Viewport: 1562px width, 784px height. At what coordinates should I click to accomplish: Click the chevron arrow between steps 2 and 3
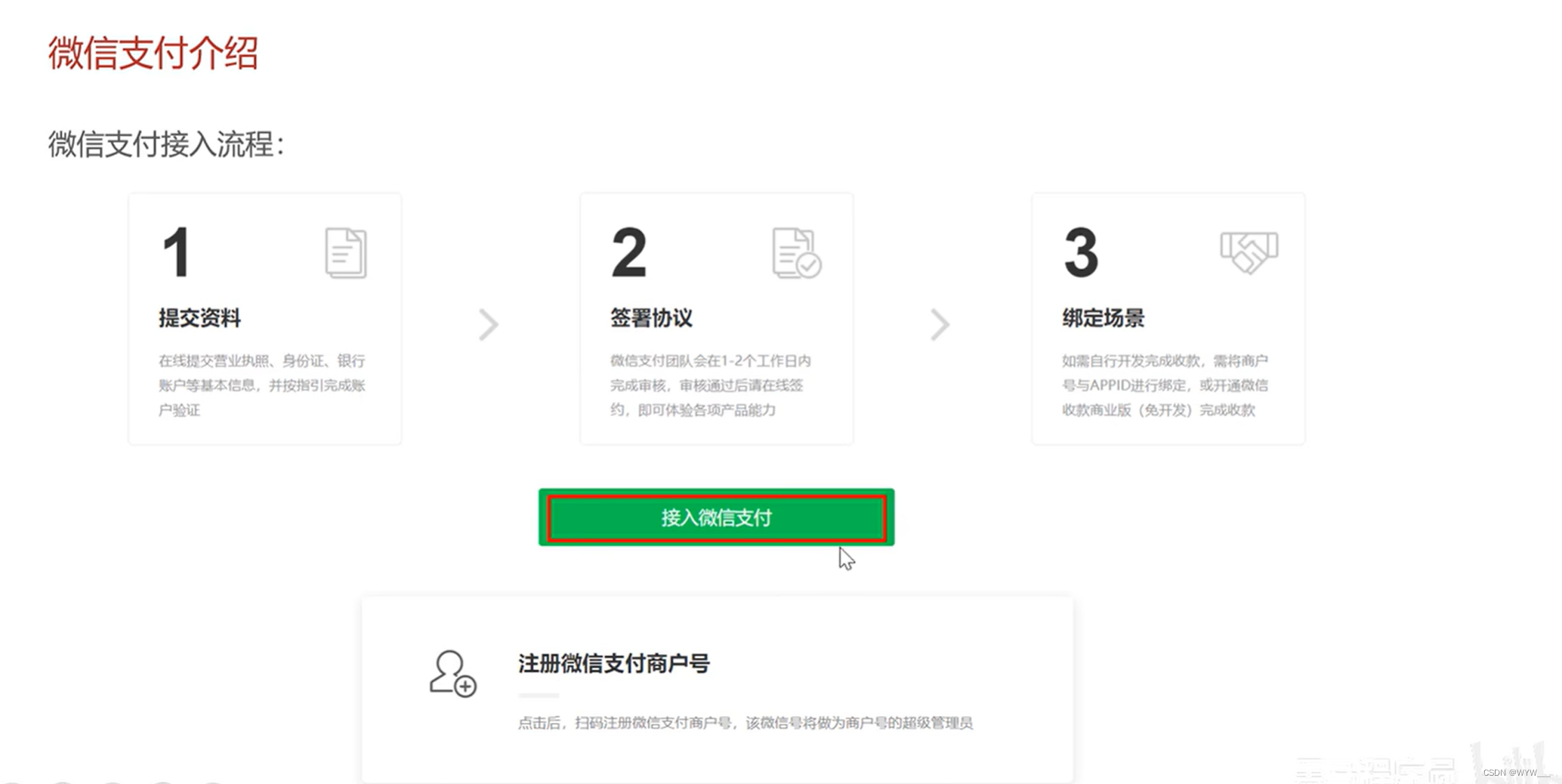(x=940, y=325)
